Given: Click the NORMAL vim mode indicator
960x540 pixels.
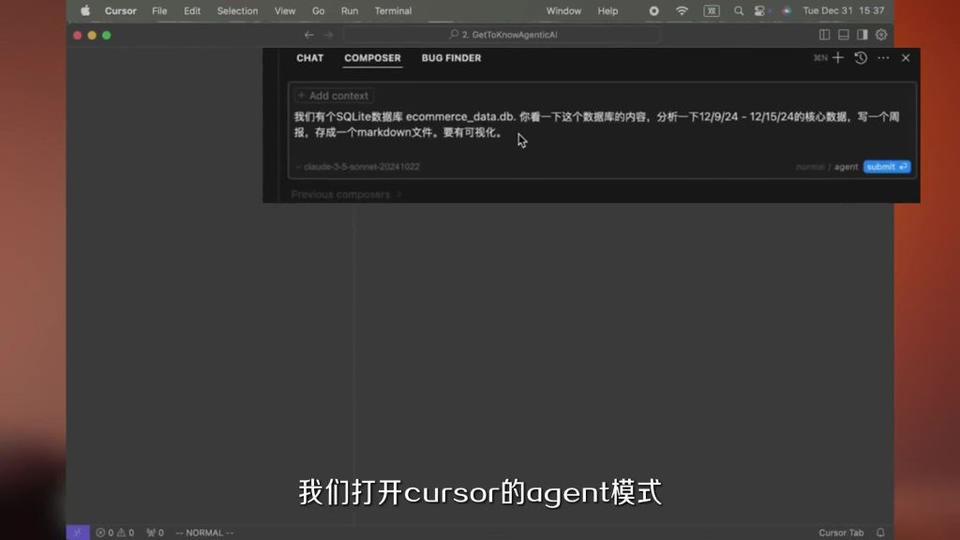Looking at the screenshot, I should (204, 533).
